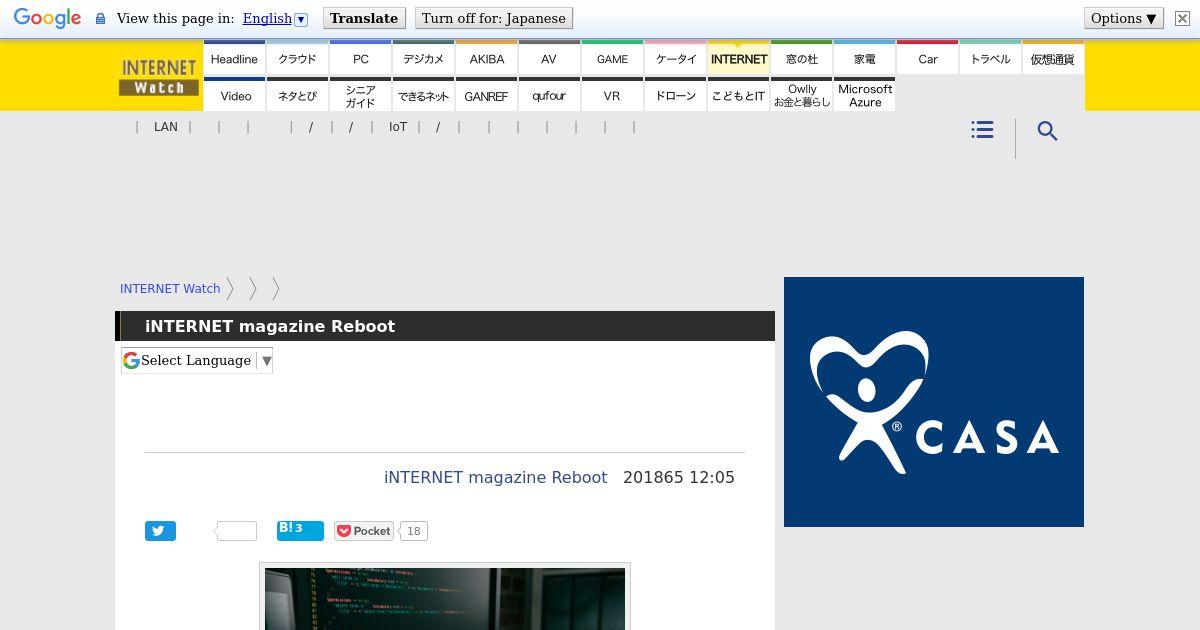Select the INTERNET tab
The width and height of the screenshot is (1200, 630).
tap(739, 58)
